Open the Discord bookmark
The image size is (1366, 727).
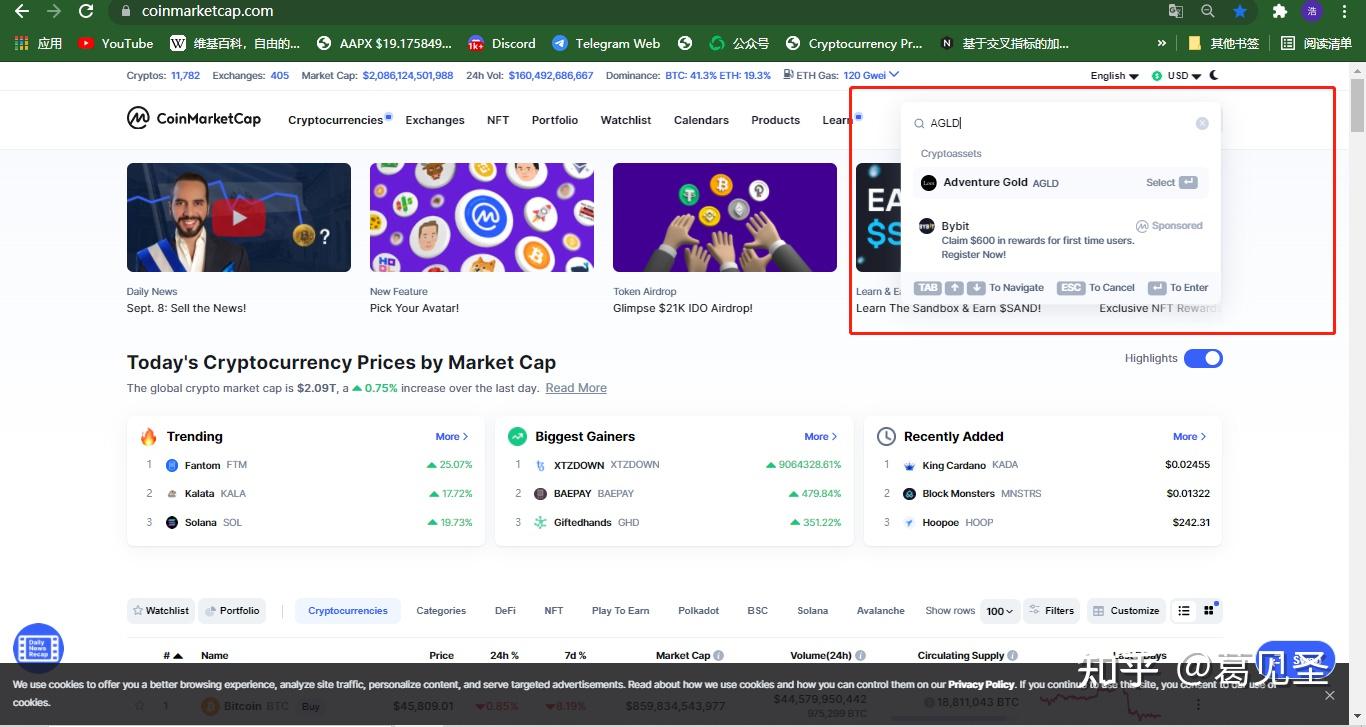500,43
